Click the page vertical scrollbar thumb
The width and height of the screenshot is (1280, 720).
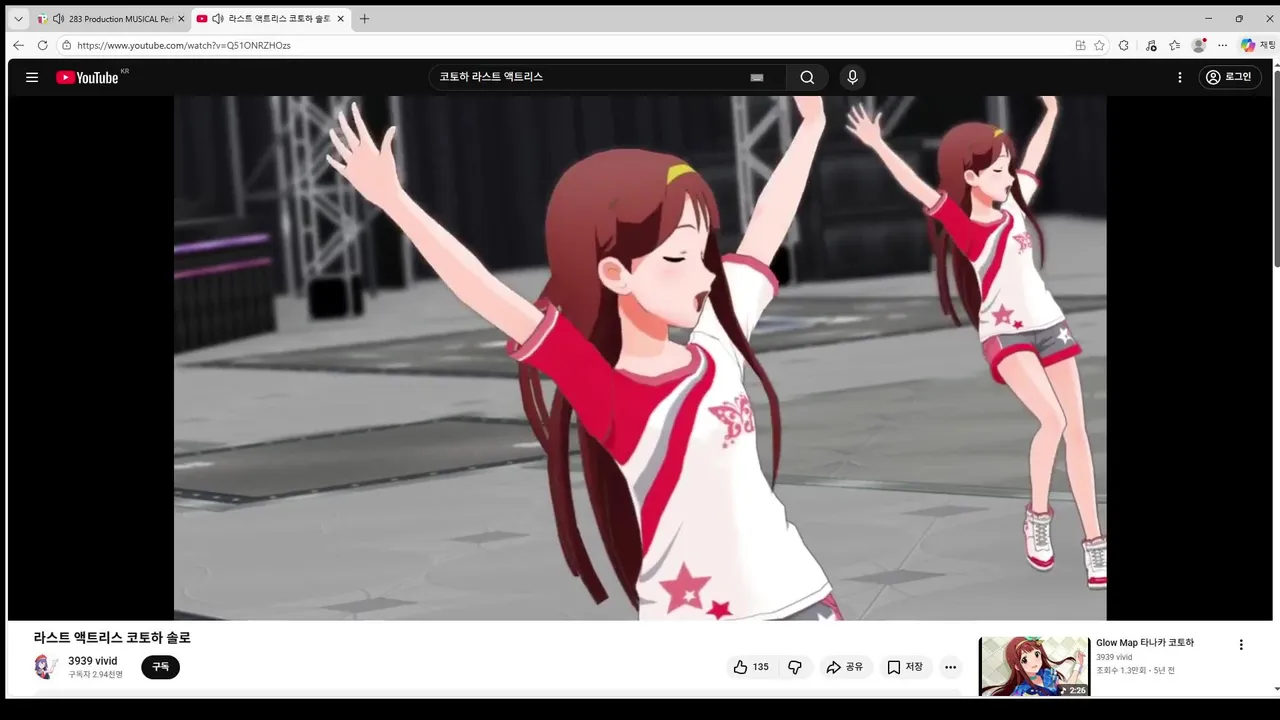(1275, 168)
